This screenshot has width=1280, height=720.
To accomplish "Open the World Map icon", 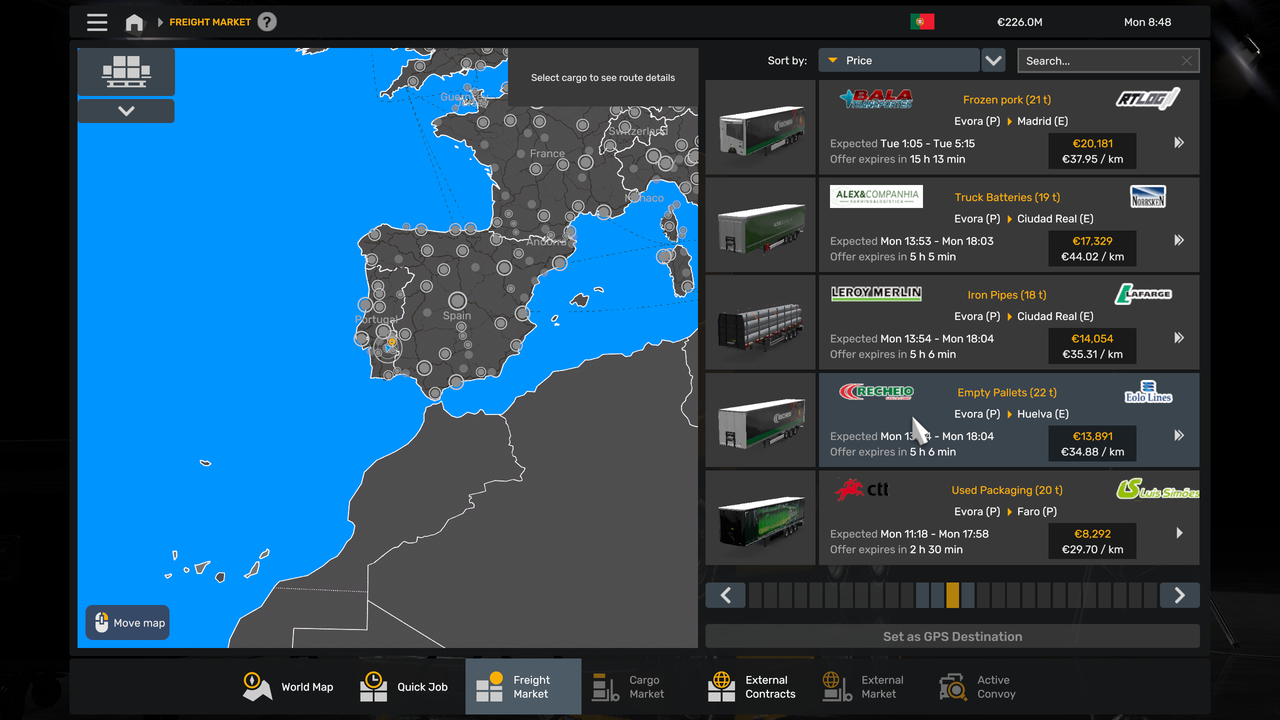I will click(x=256, y=686).
